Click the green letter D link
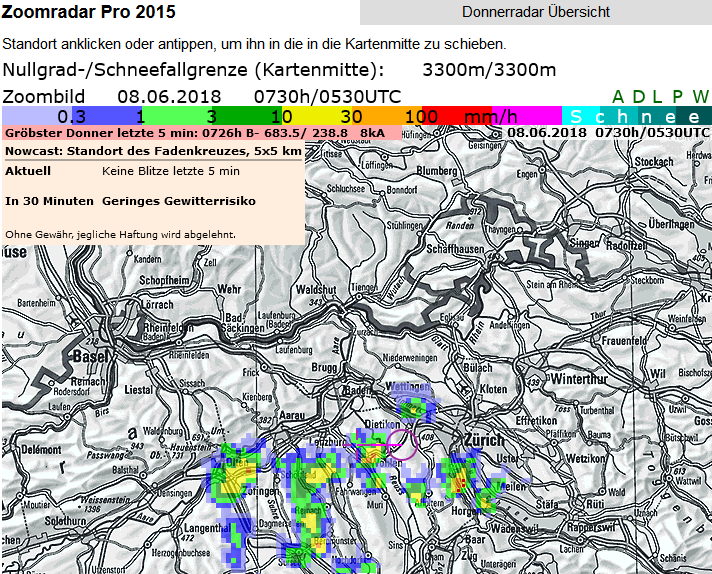712x574 pixels. [x=638, y=97]
